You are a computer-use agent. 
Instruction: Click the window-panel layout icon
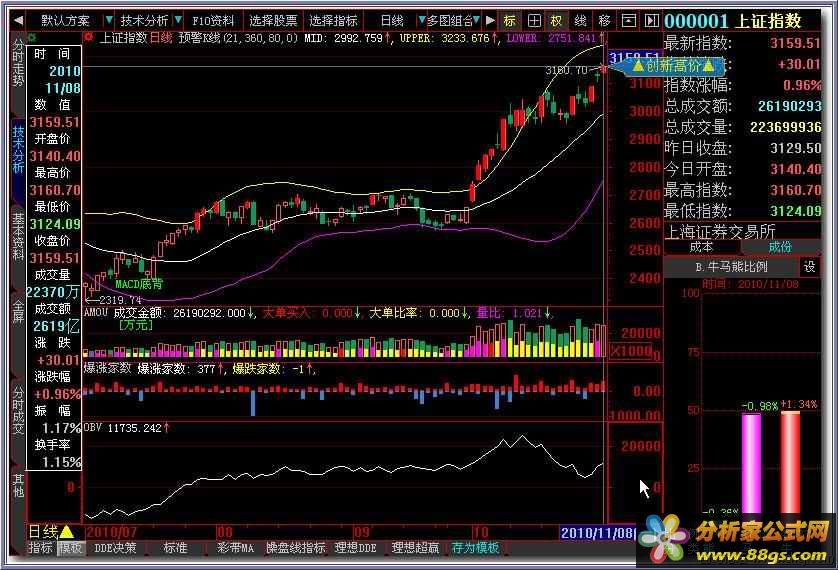(x=629, y=21)
